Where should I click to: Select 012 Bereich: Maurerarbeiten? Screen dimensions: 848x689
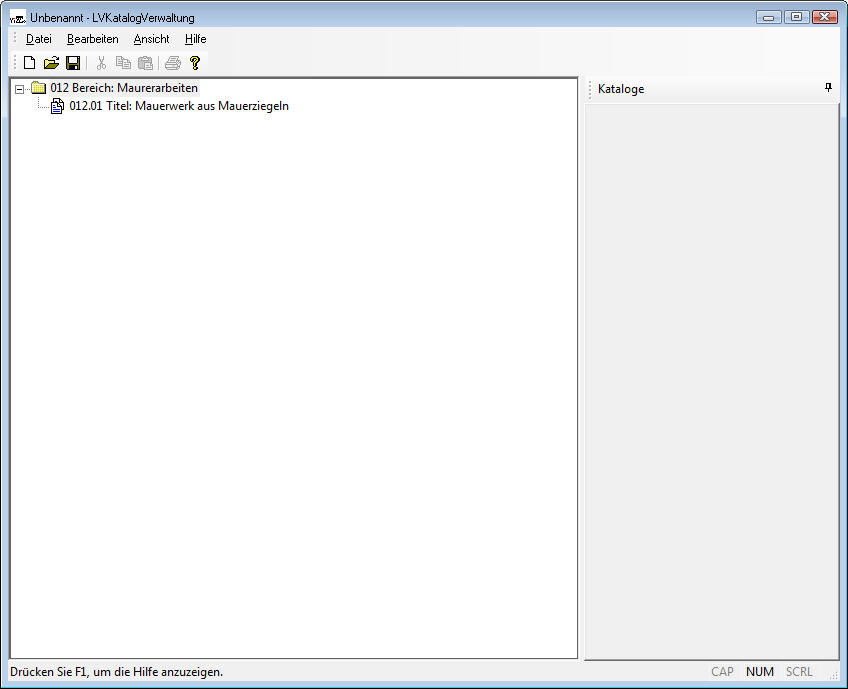tap(124, 88)
